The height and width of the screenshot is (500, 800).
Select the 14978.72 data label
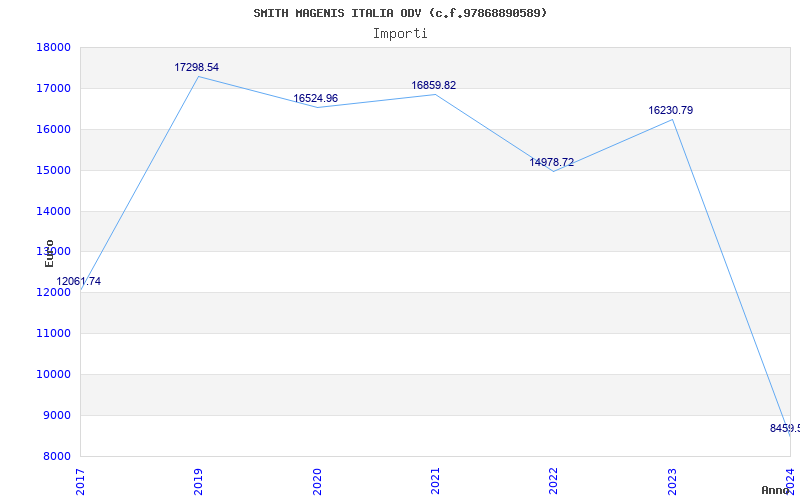[552, 162]
